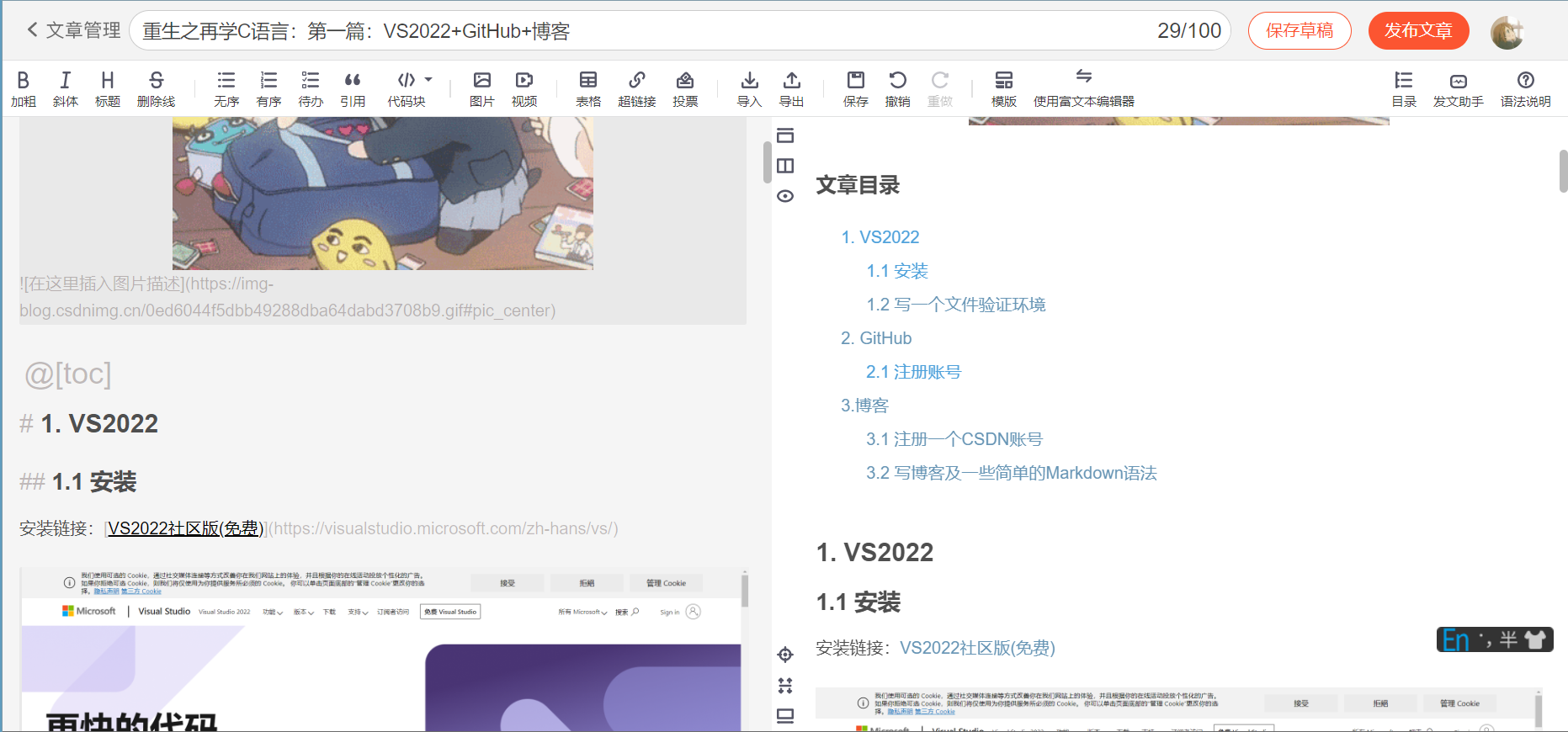
Task: Undo the last change (撤销)
Action: (898, 89)
